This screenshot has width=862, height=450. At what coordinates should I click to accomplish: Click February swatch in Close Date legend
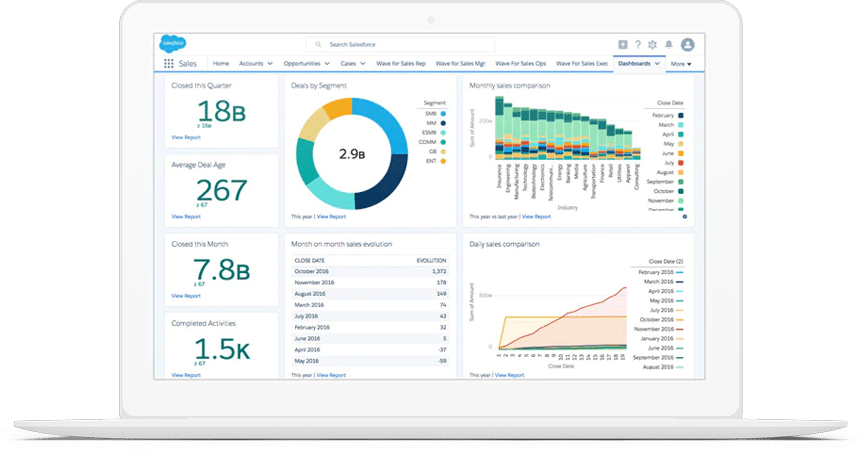point(681,115)
